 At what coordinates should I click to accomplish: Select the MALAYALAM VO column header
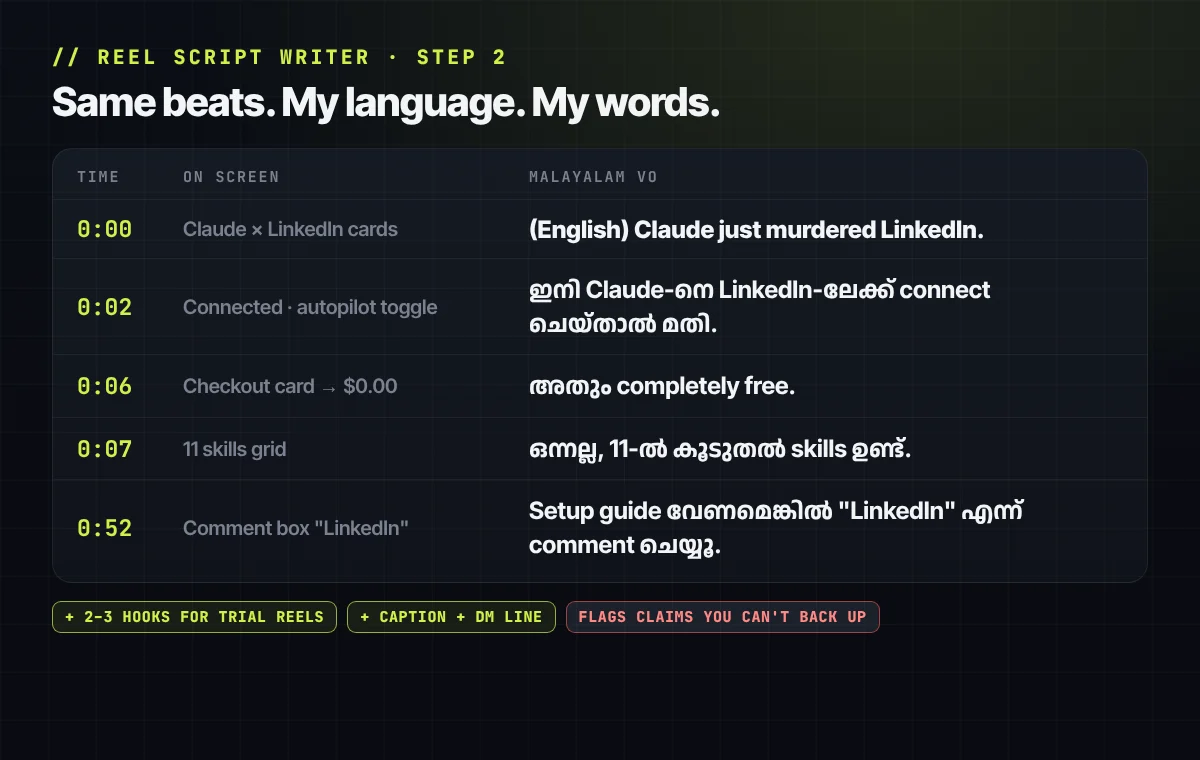[593, 177]
